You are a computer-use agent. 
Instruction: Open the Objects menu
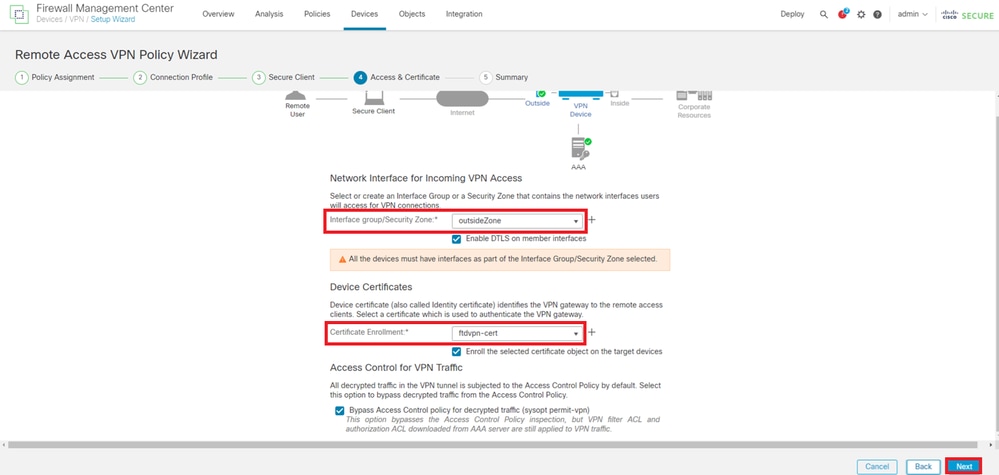click(x=412, y=14)
